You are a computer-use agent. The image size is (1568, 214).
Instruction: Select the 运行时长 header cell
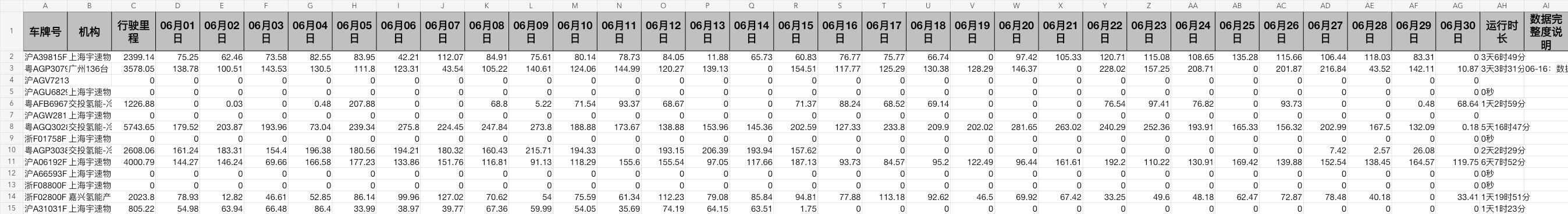click(x=1502, y=31)
